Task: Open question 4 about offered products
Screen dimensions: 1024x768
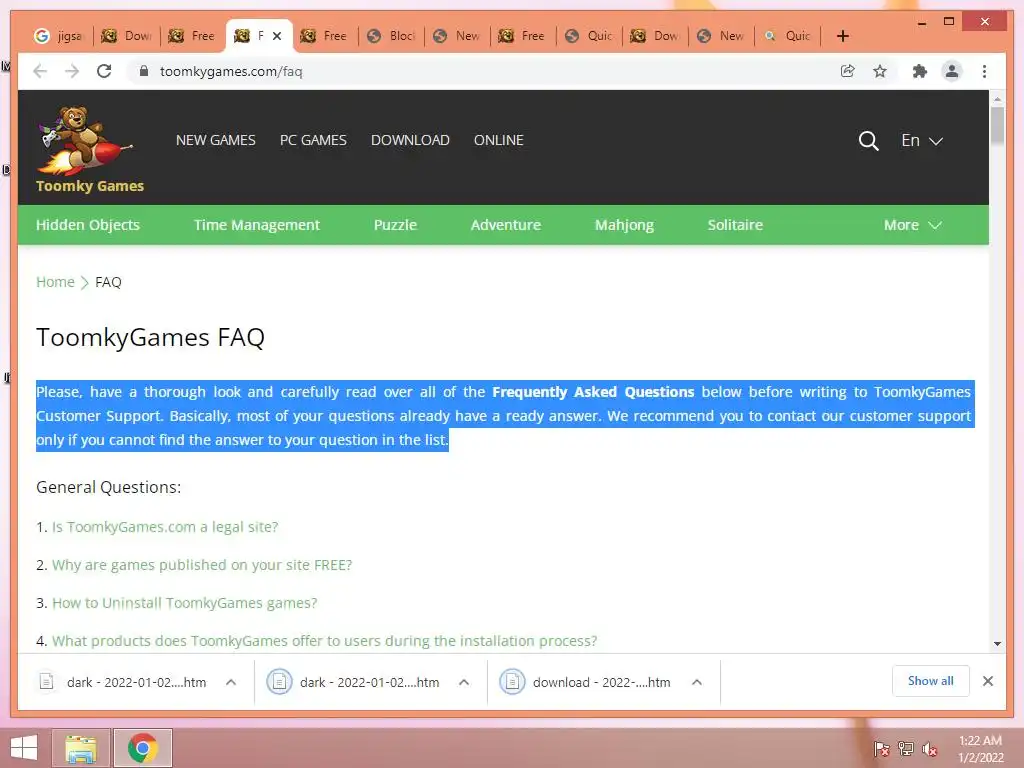Action: [324, 641]
